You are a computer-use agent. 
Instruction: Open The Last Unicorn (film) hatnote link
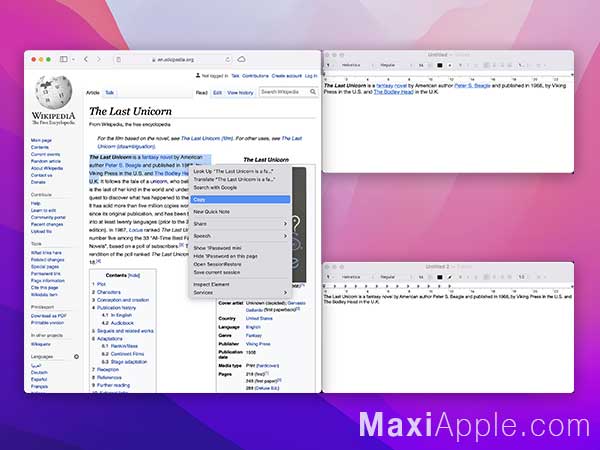(x=207, y=138)
